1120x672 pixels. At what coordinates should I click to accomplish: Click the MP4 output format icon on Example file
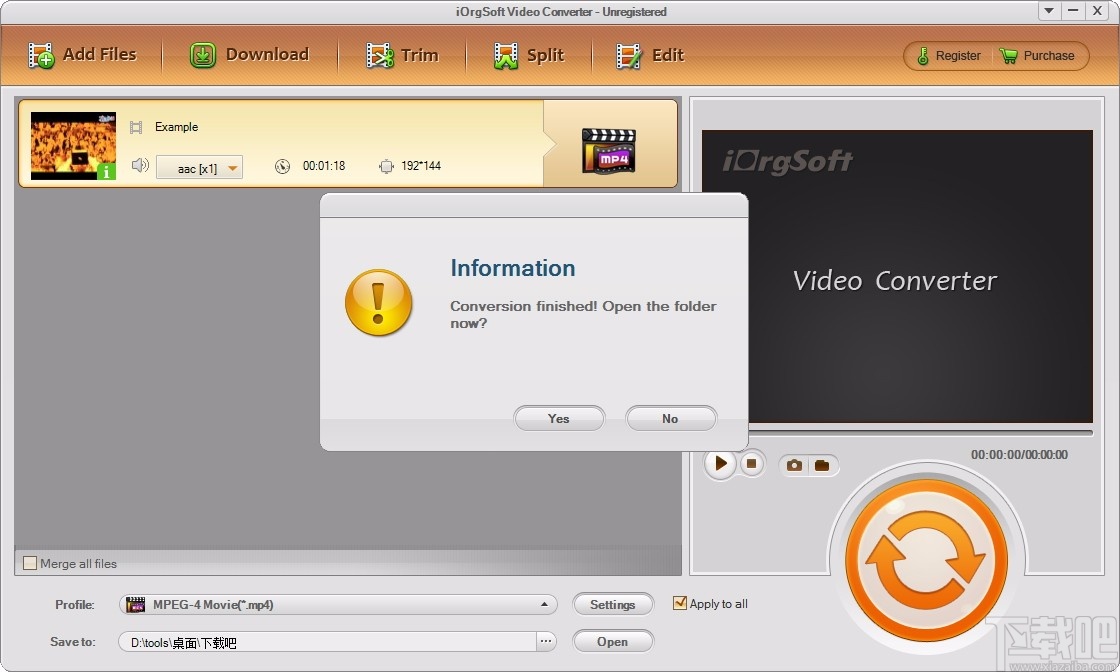tap(609, 147)
